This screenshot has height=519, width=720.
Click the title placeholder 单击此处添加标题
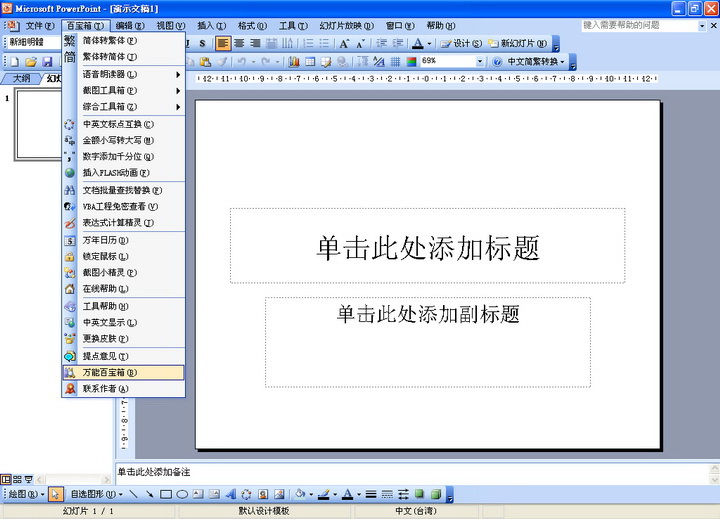[428, 246]
